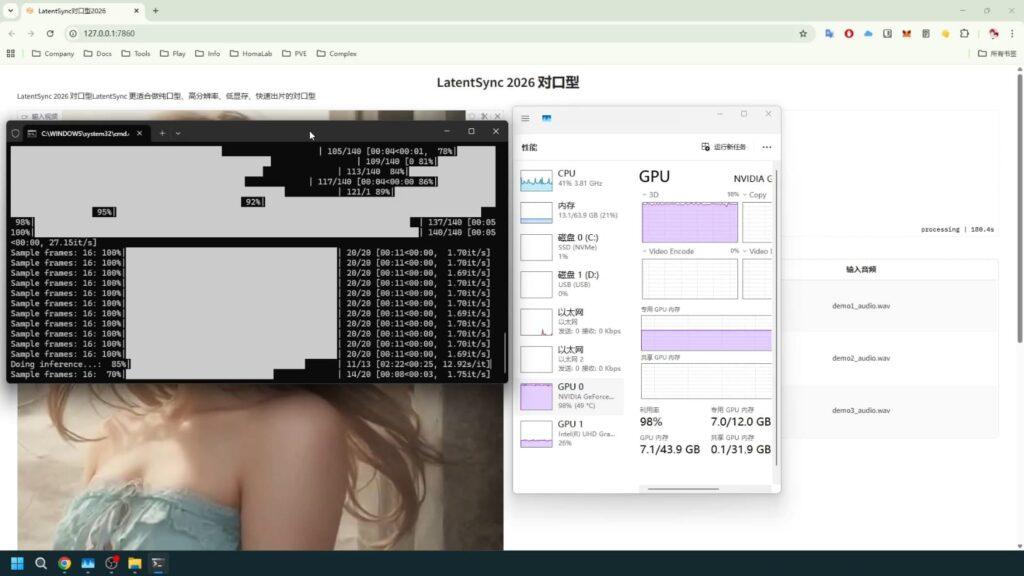Select GPU 1 Intel UHD Graphics item

[x=571, y=433]
